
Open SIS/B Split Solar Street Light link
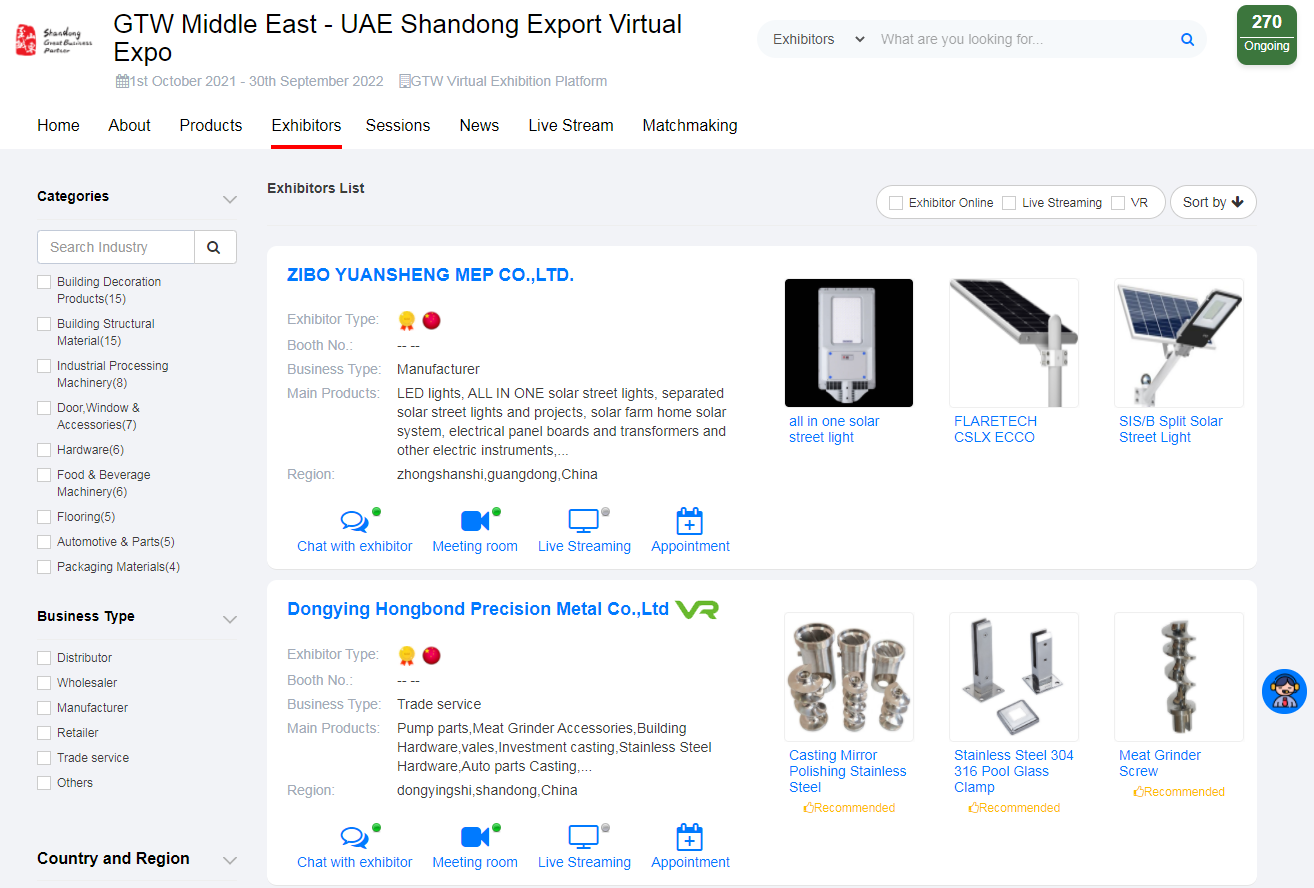coord(1171,429)
